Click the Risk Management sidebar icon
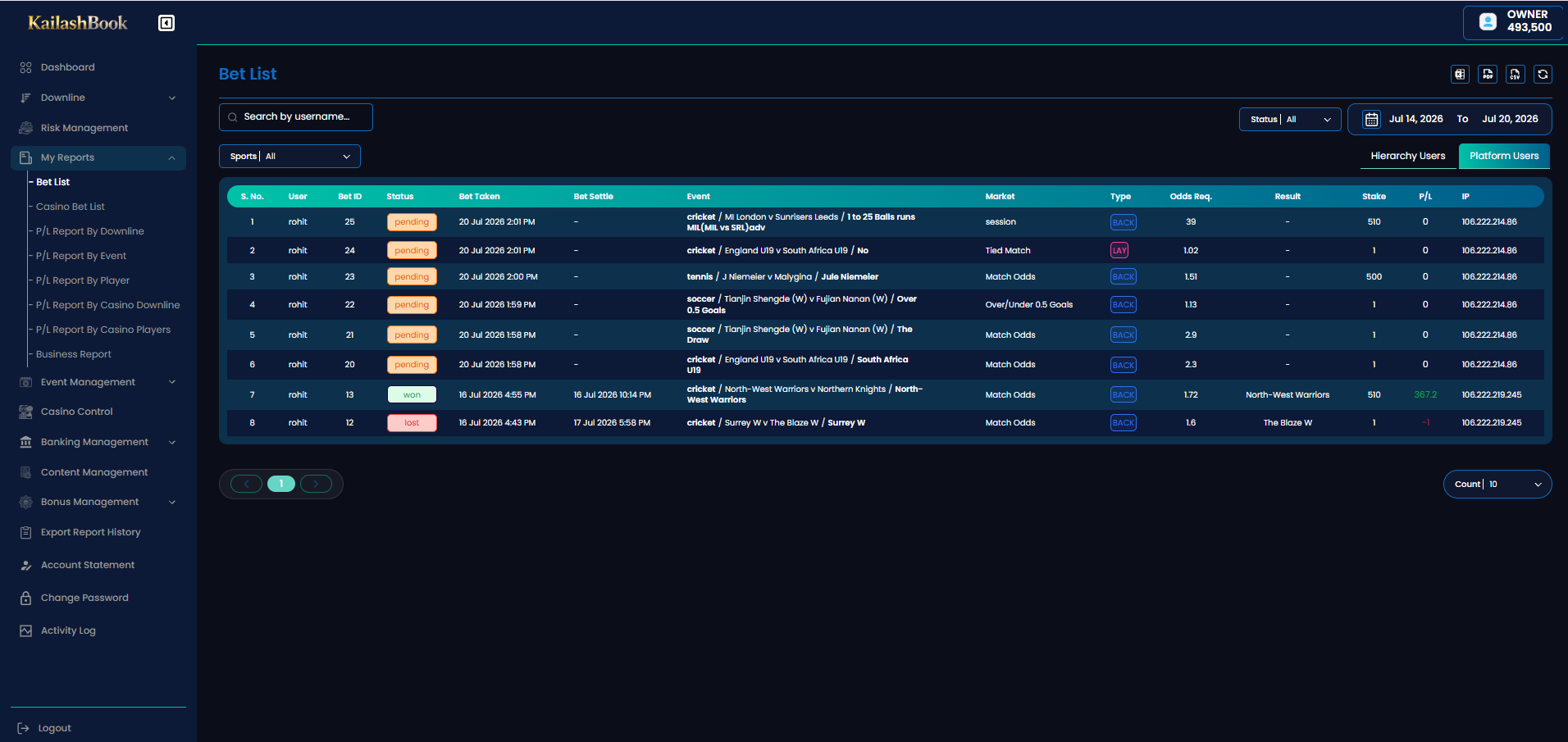This screenshot has height=742, width=1568. click(x=25, y=128)
